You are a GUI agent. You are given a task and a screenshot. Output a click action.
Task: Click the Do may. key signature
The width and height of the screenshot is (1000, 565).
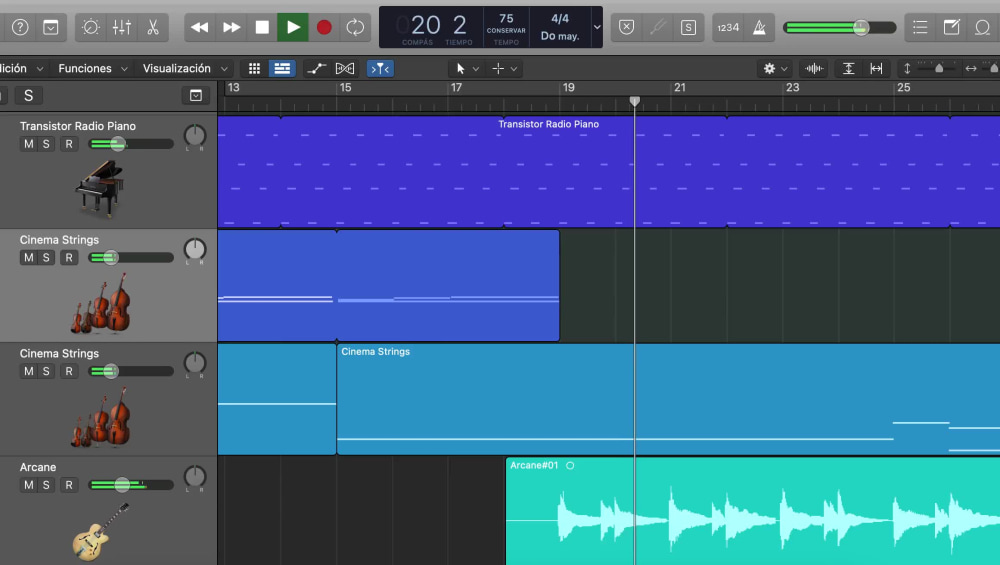[560, 36]
